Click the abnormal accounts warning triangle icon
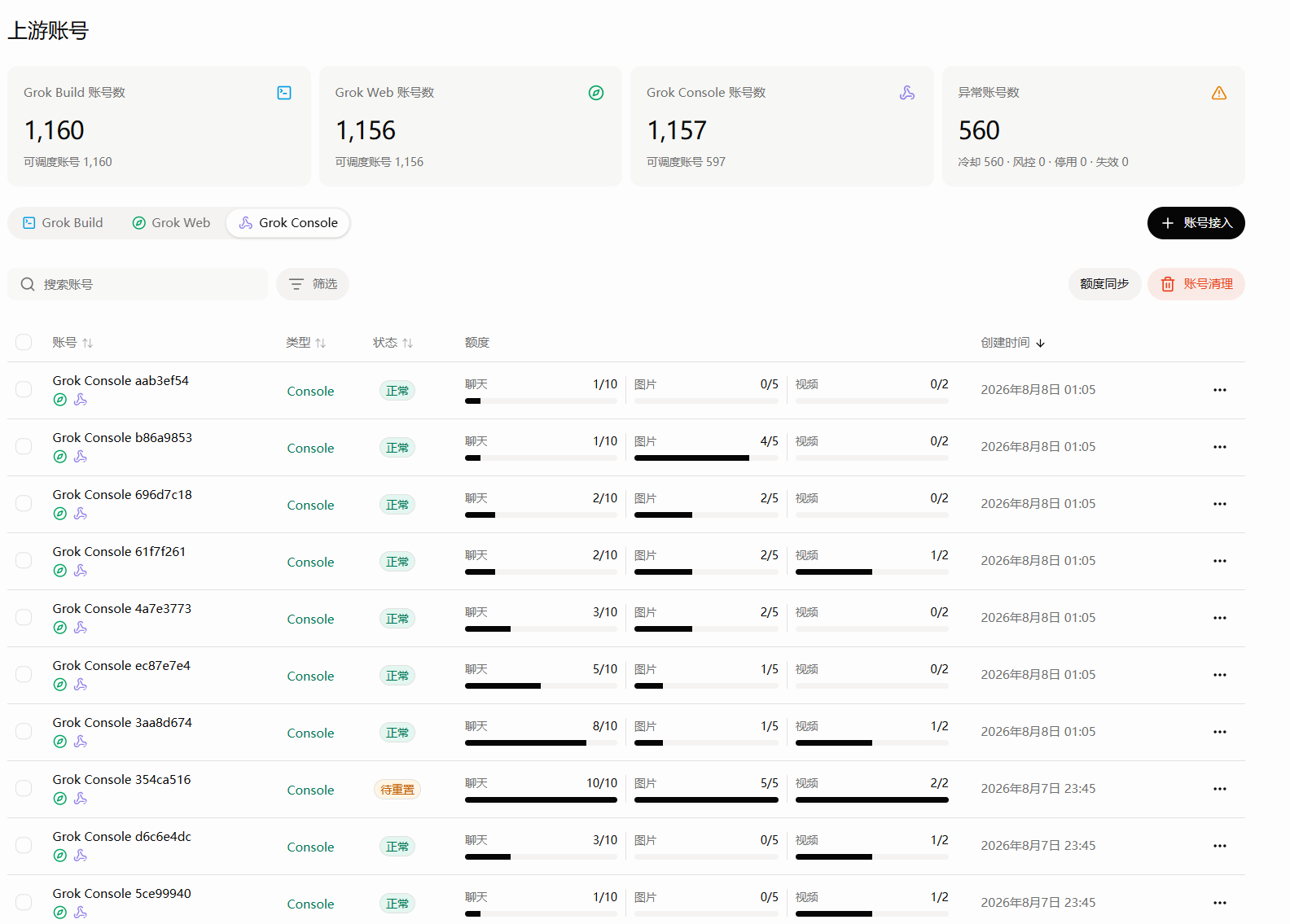 pos(1219,93)
